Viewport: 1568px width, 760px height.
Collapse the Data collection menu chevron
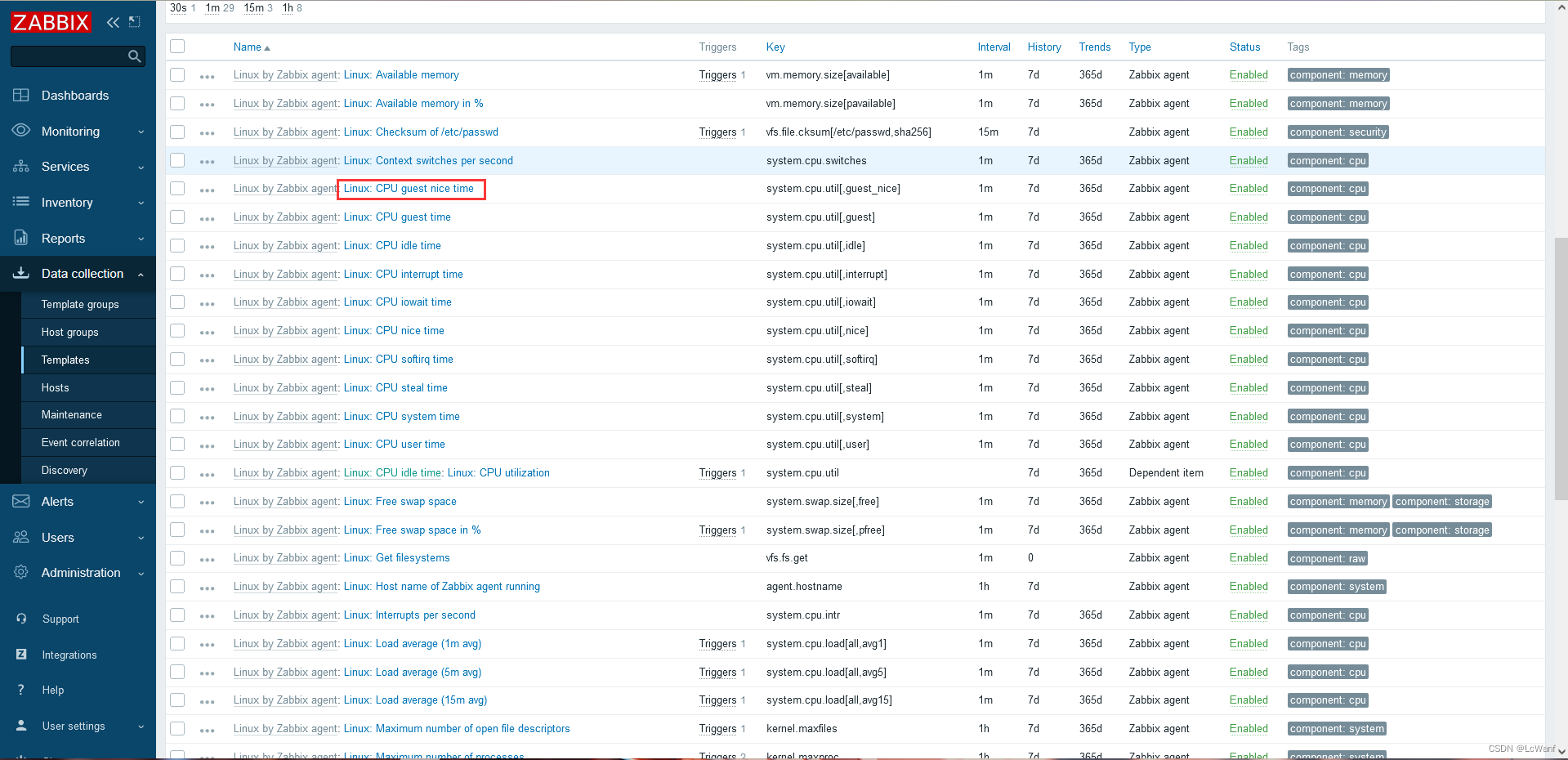point(141,275)
